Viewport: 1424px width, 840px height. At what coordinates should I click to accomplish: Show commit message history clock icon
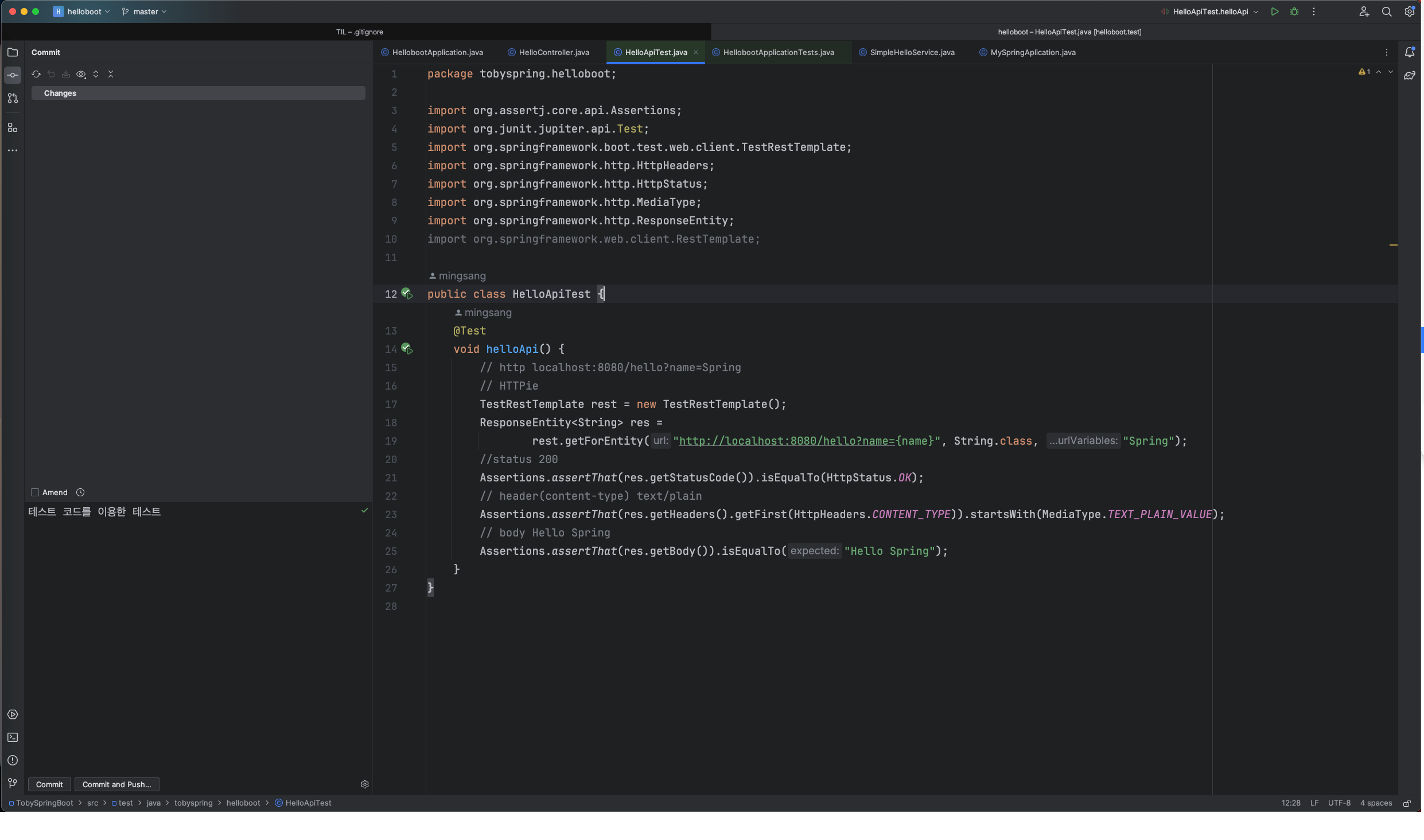coord(80,492)
